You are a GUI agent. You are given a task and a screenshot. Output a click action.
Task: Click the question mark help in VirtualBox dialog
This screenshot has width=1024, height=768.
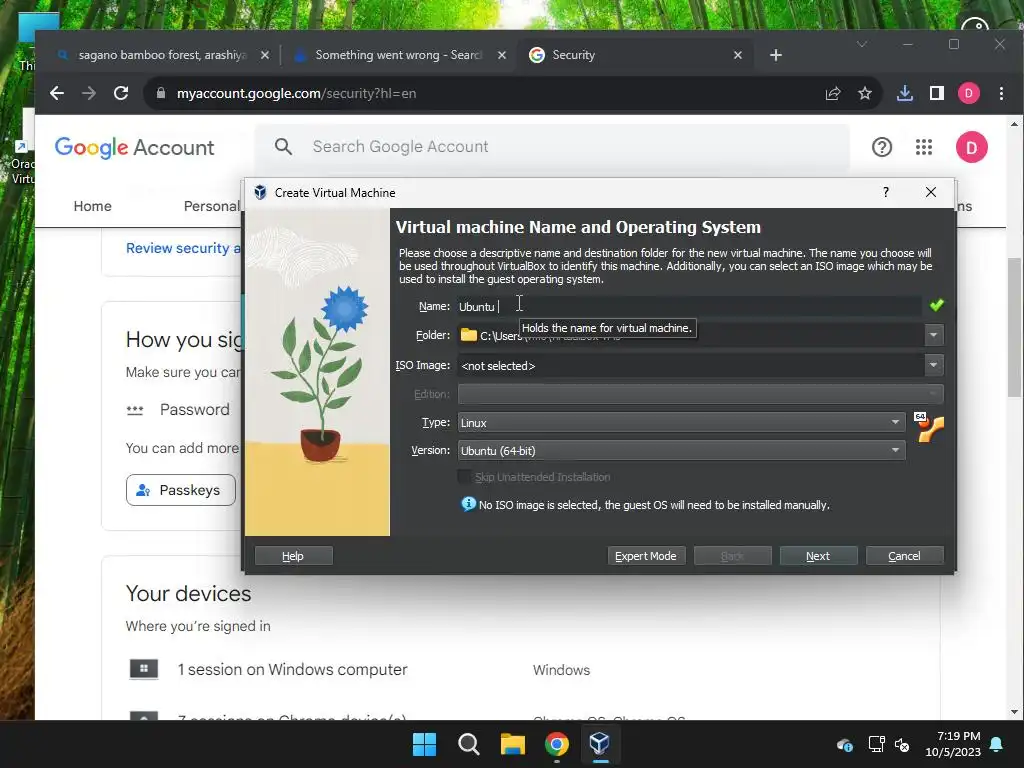point(886,192)
